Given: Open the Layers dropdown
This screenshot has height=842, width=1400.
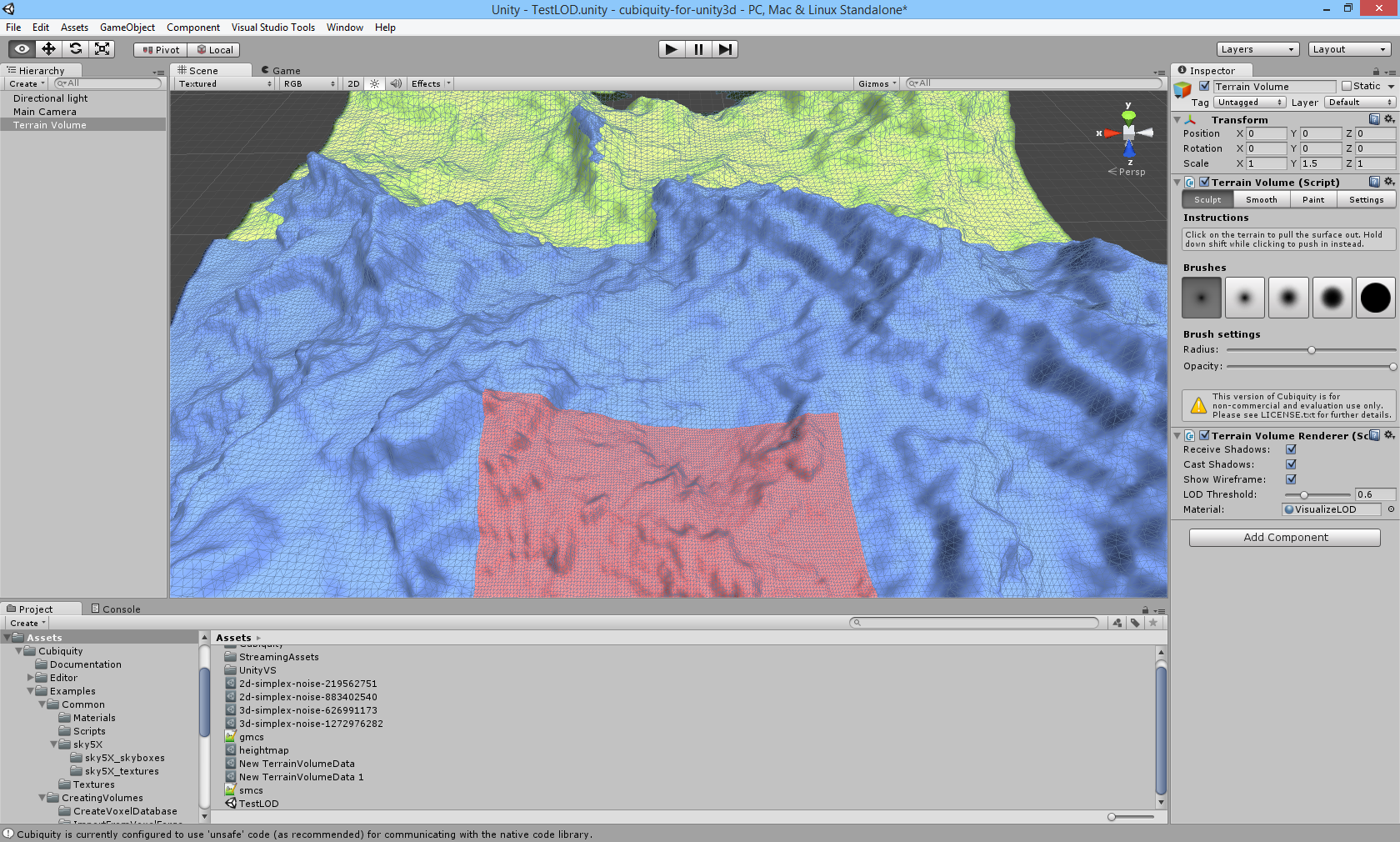Looking at the screenshot, I should (x=1258, y=49).
